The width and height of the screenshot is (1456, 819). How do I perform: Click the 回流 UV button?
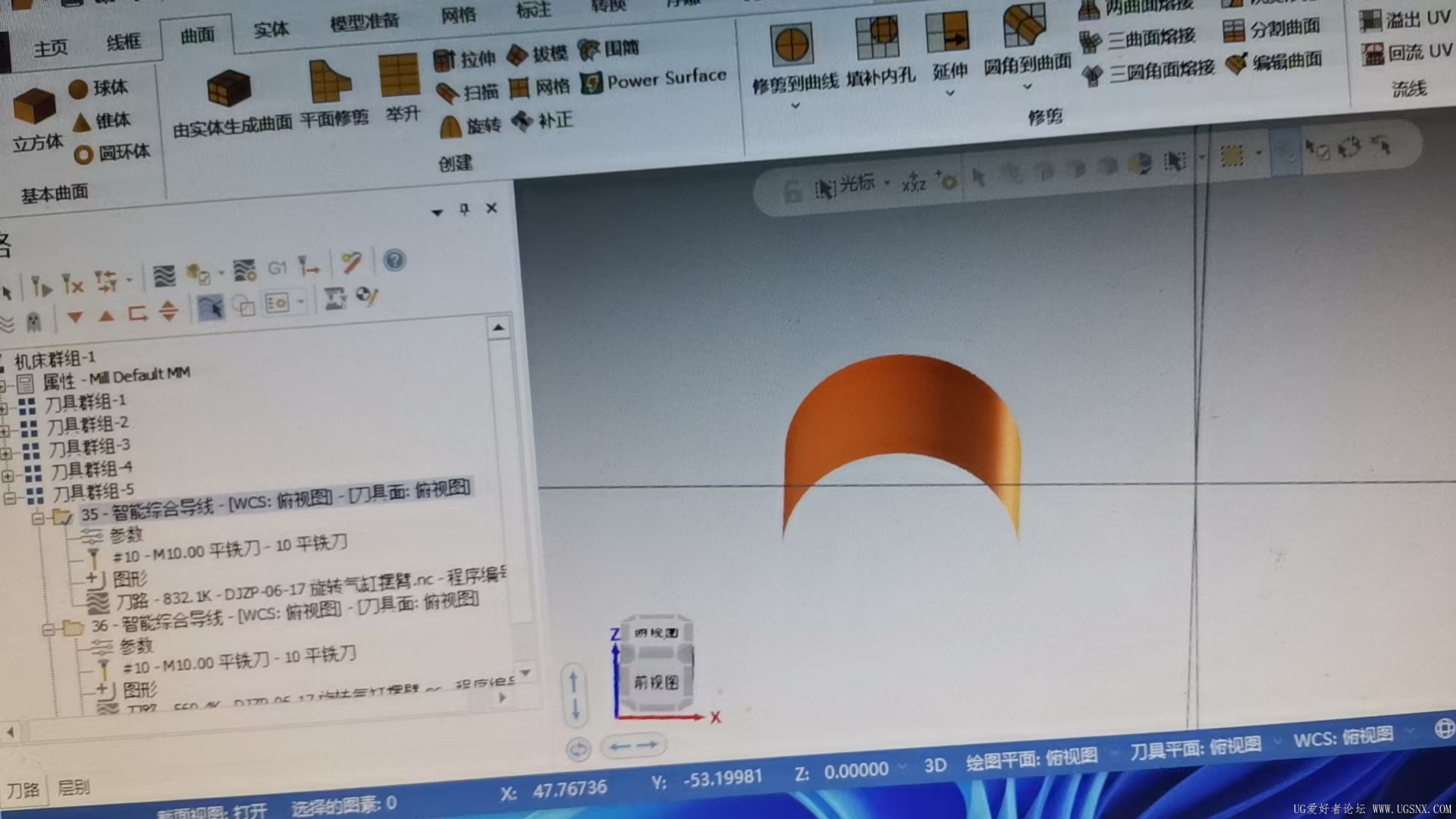pos(1407,52)
